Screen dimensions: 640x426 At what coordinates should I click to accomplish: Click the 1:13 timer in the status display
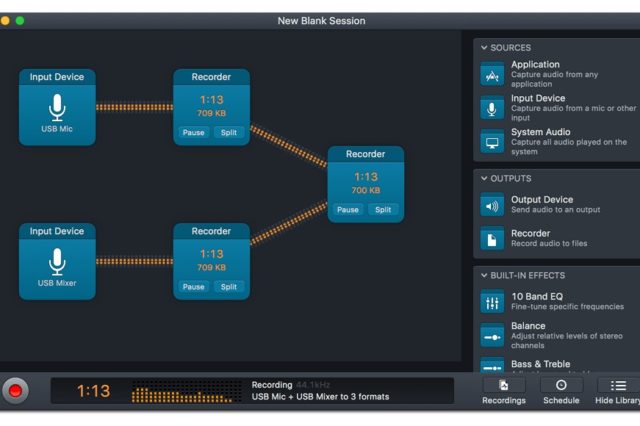tap(93, 391)
